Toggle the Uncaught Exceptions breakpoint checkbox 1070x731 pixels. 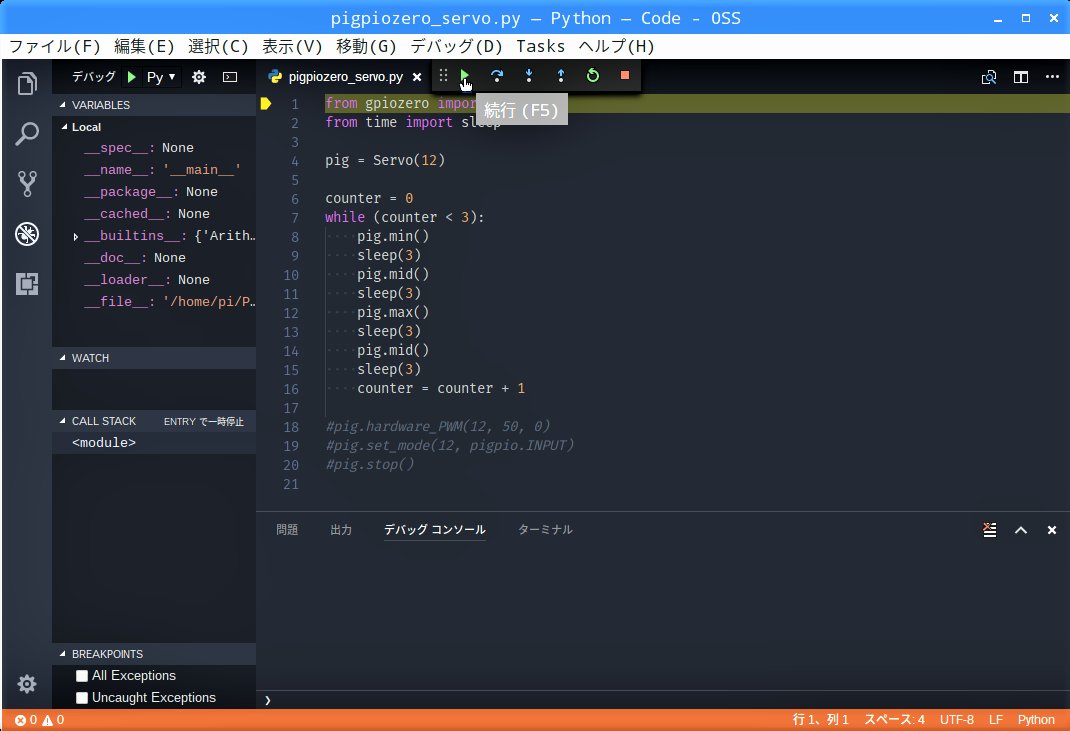tap(82, 698)
